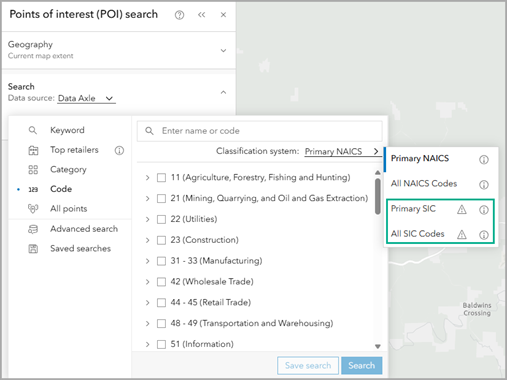Check the 44 - 45 Retail Trade checkbox

[x=161, y=303]
